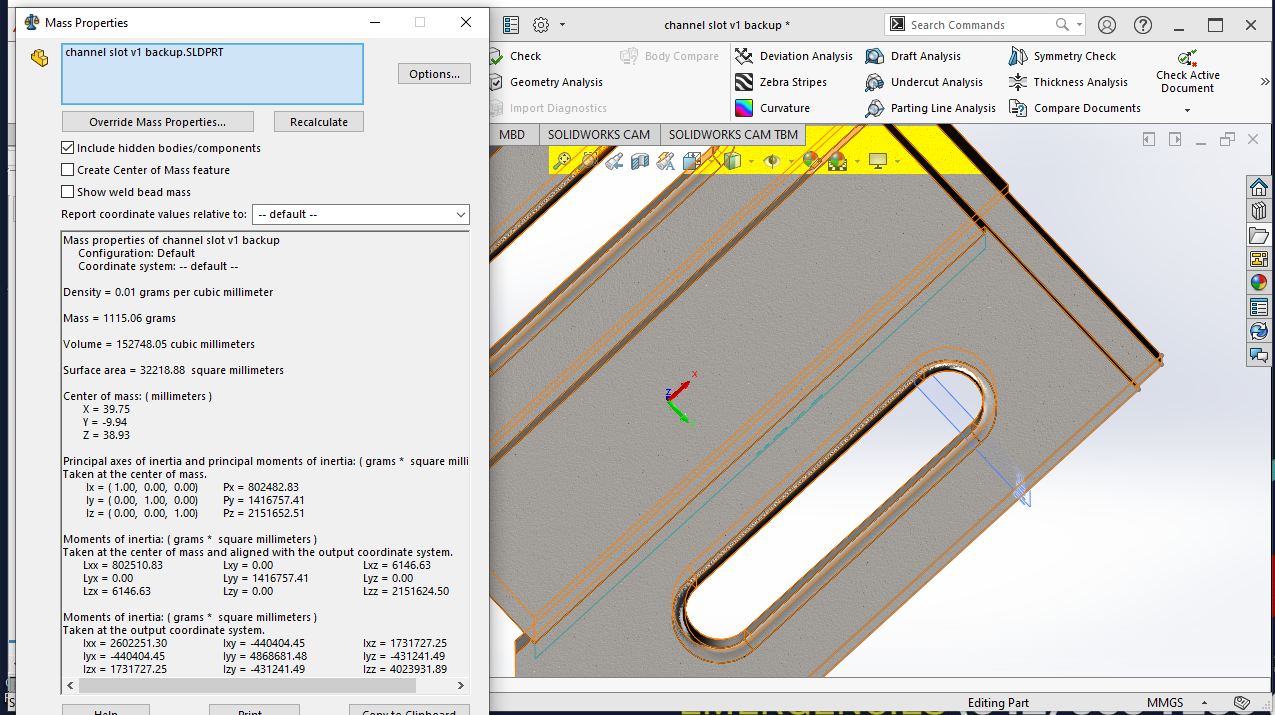Click Options gear icon in title bar
1275x715 pixels.
pyautogui.click(x=541, y=25)
